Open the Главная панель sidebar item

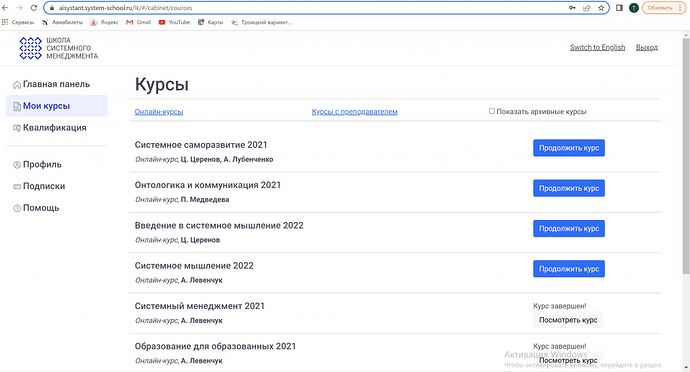(57, 84)
